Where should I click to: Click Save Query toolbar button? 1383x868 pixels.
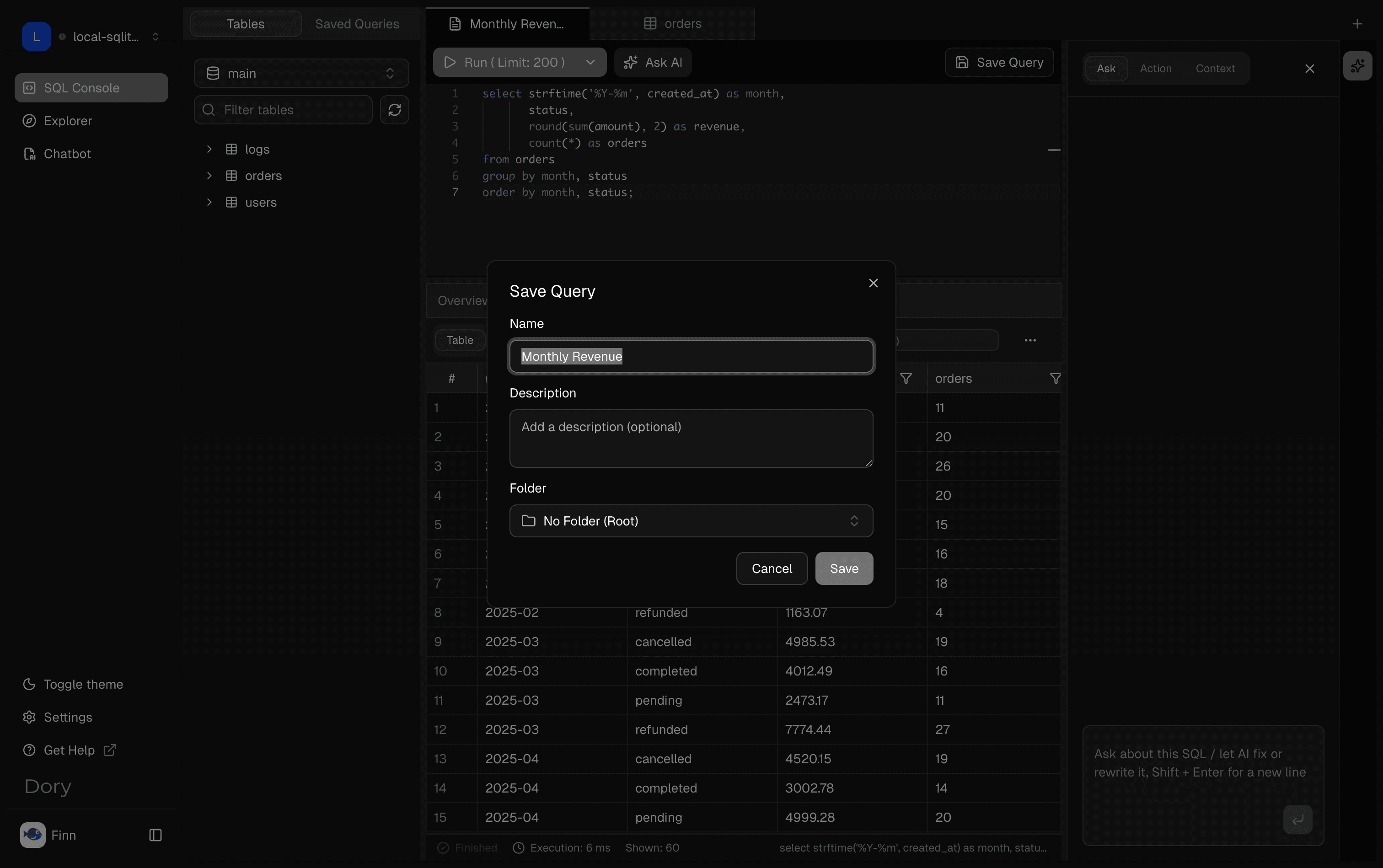[x=999, y=62]
